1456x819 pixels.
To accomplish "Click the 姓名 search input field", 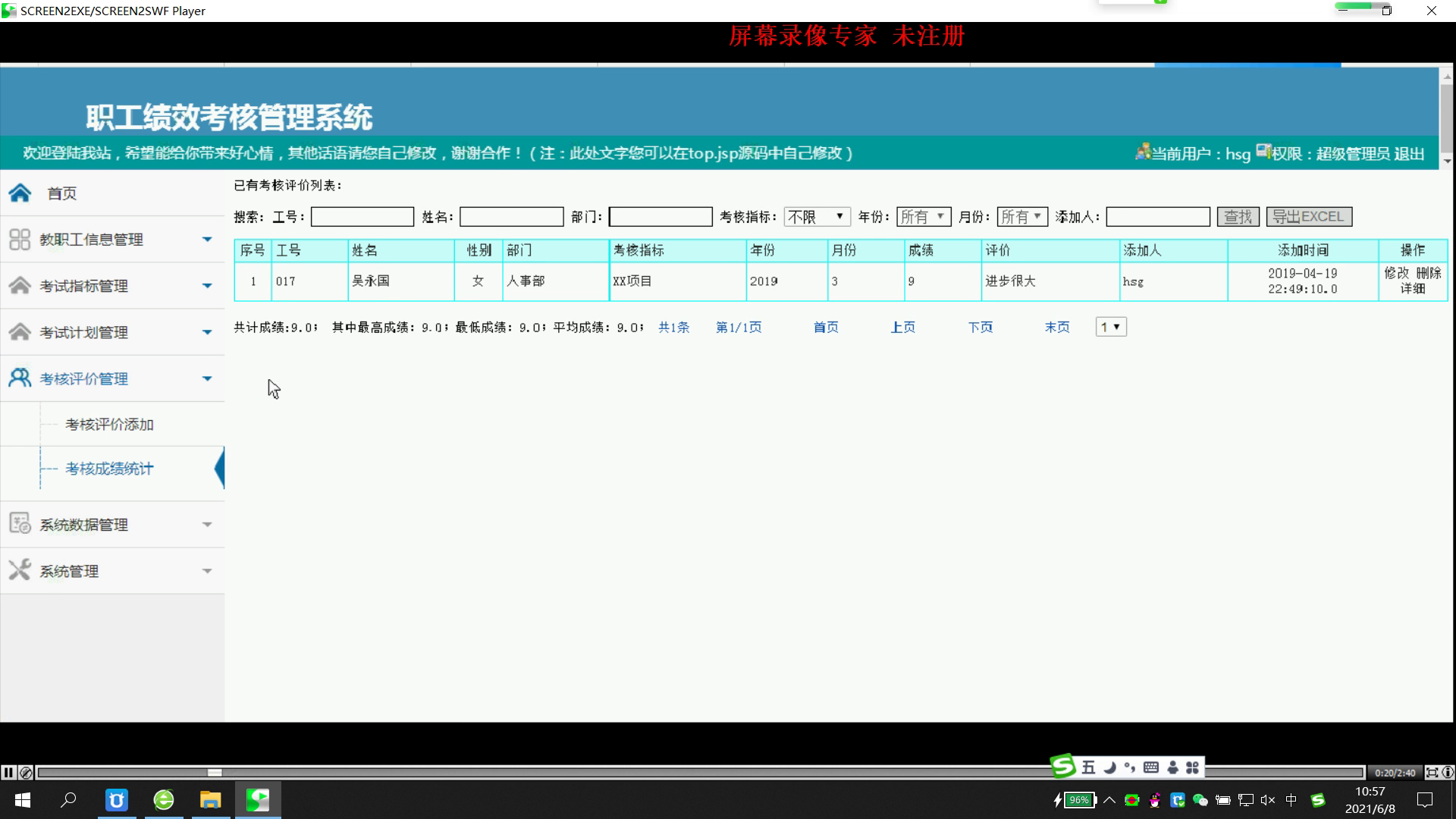I will click(512, 217).
